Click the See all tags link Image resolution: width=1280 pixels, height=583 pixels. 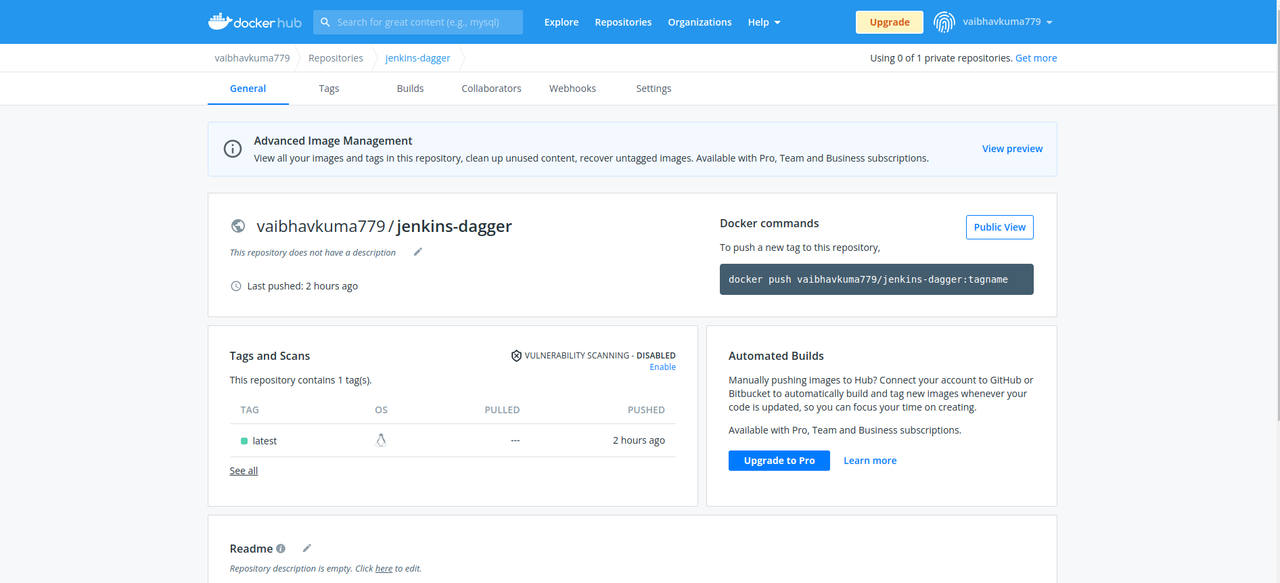(244, 471)
